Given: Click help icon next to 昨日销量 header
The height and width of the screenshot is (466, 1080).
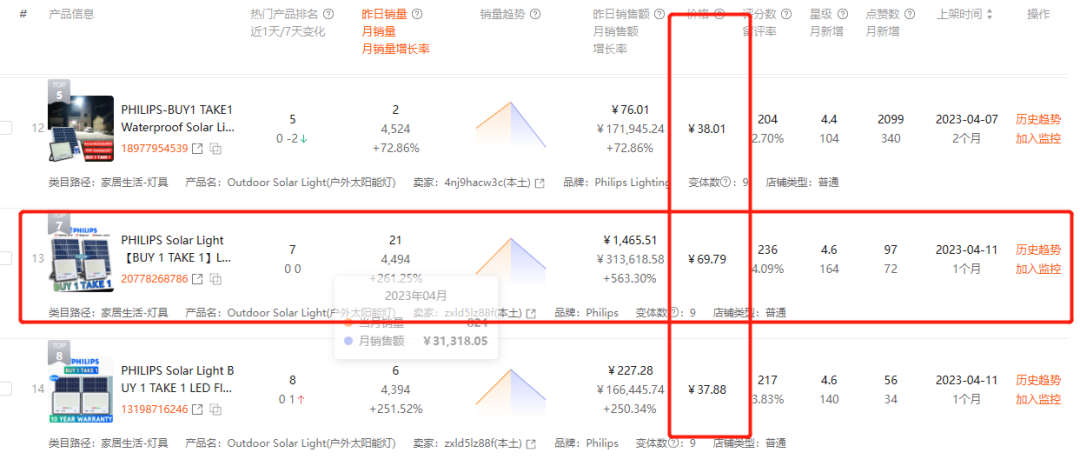Looking at the screenshot, I should (x=417, y=14).
